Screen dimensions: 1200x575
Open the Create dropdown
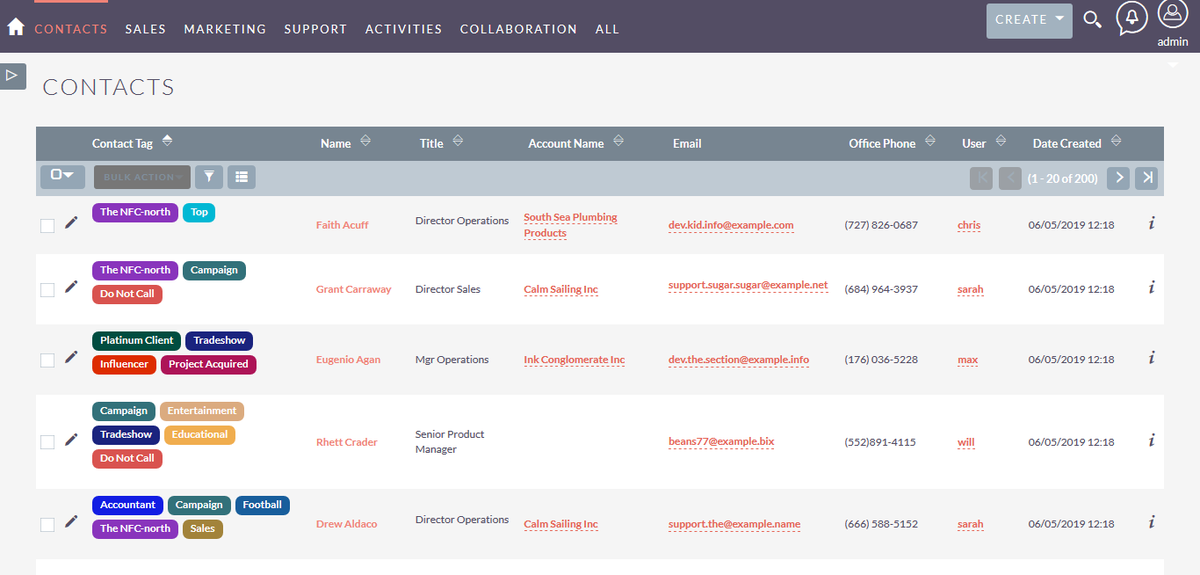pyautogui.click(x=1029, y=20)
